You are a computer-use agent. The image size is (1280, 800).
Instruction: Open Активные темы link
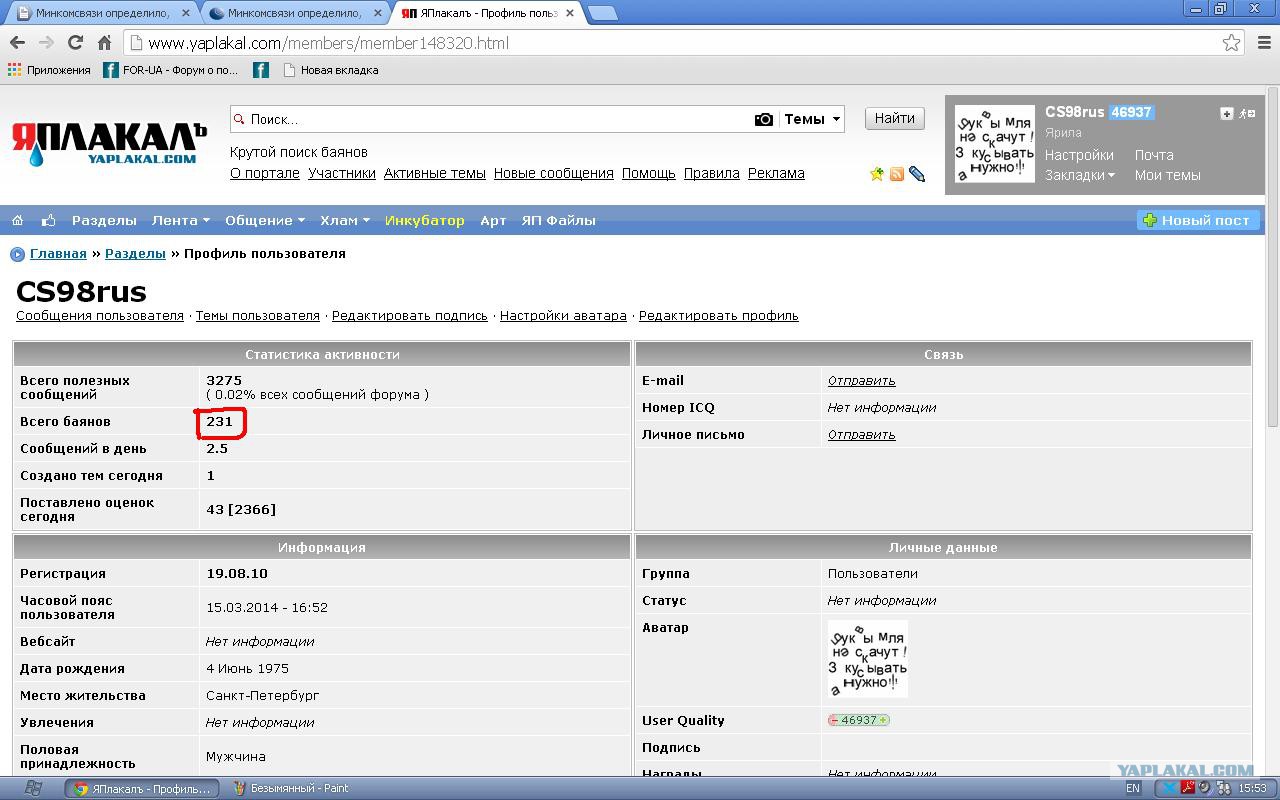tap(435, 173)
